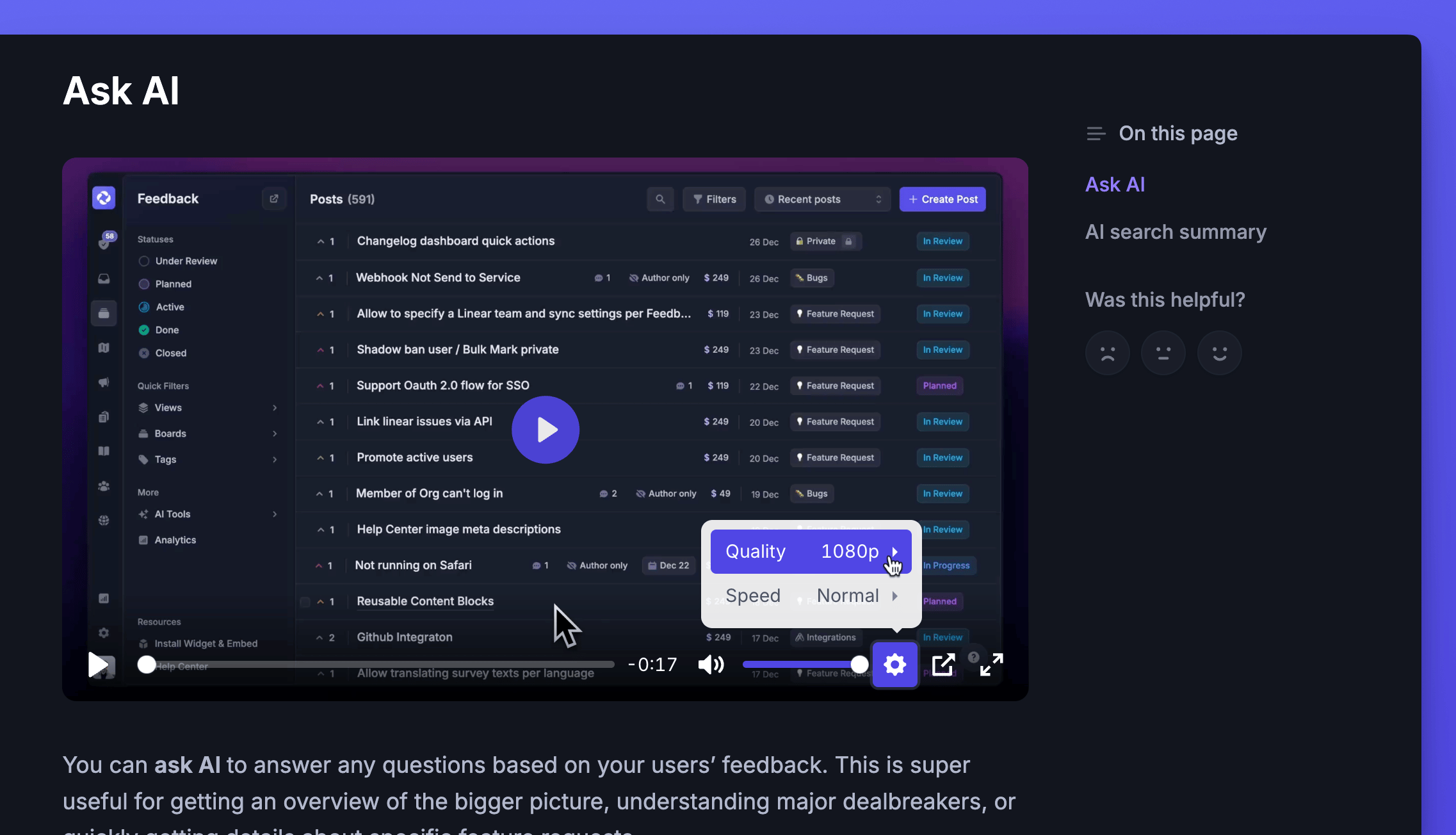Click the Dec 22 date chip on Safari row
1456x835 pixels.
point(668,565)
